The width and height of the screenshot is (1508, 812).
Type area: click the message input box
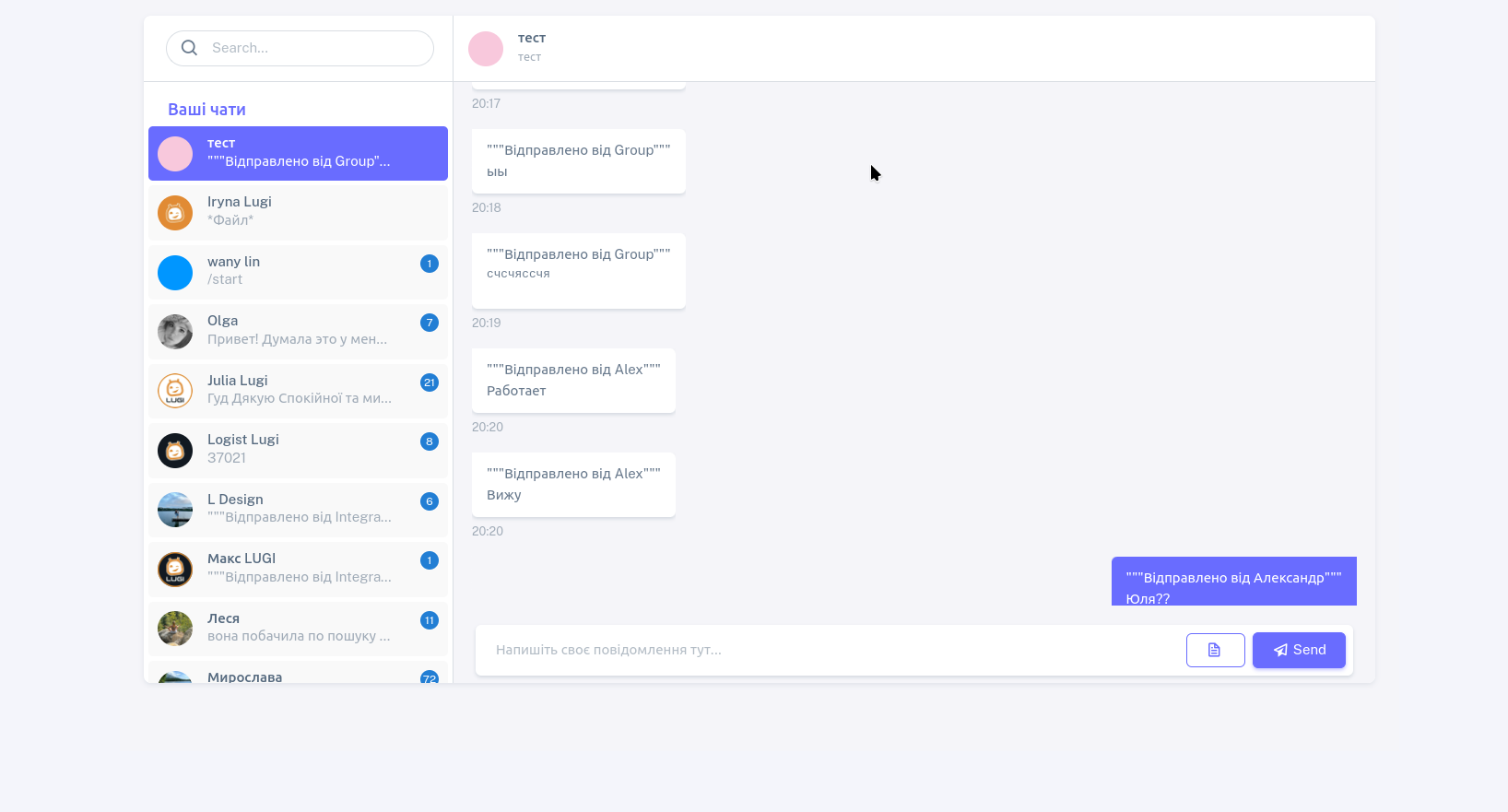tap(830, 650)
